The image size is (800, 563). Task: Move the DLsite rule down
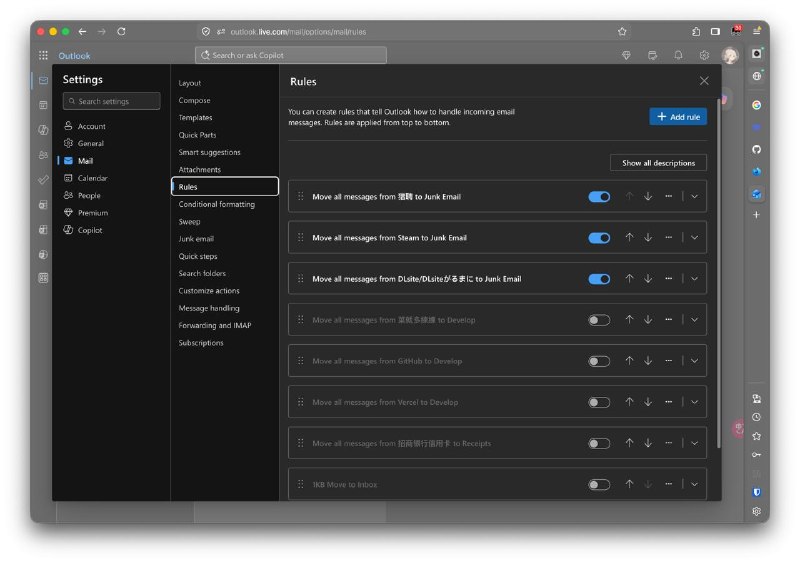point(648,279)
